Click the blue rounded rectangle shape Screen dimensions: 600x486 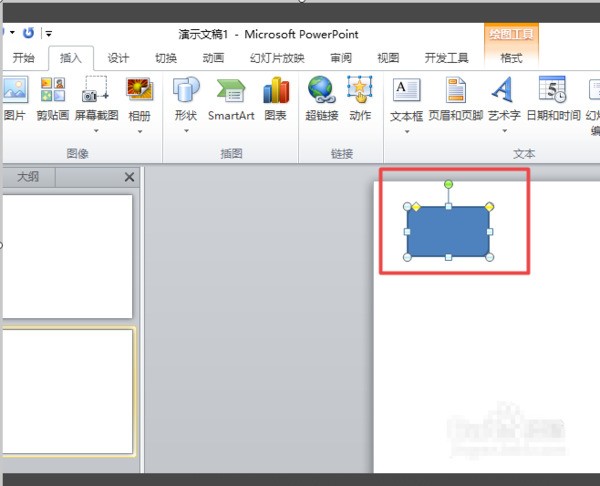[448, 232]
